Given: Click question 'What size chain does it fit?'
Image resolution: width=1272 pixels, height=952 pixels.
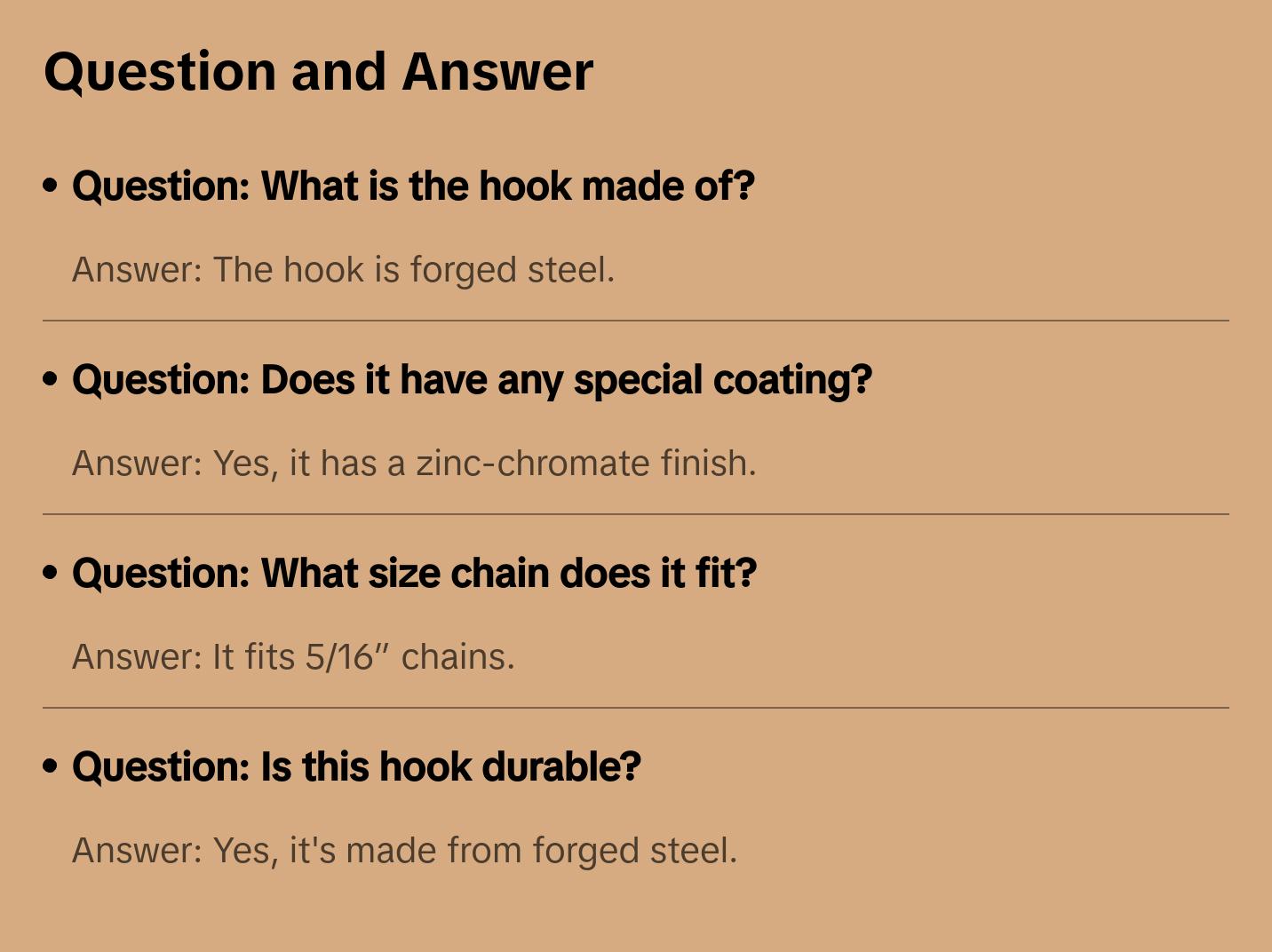Looking at the screenshot, I should tap(414, 574).
